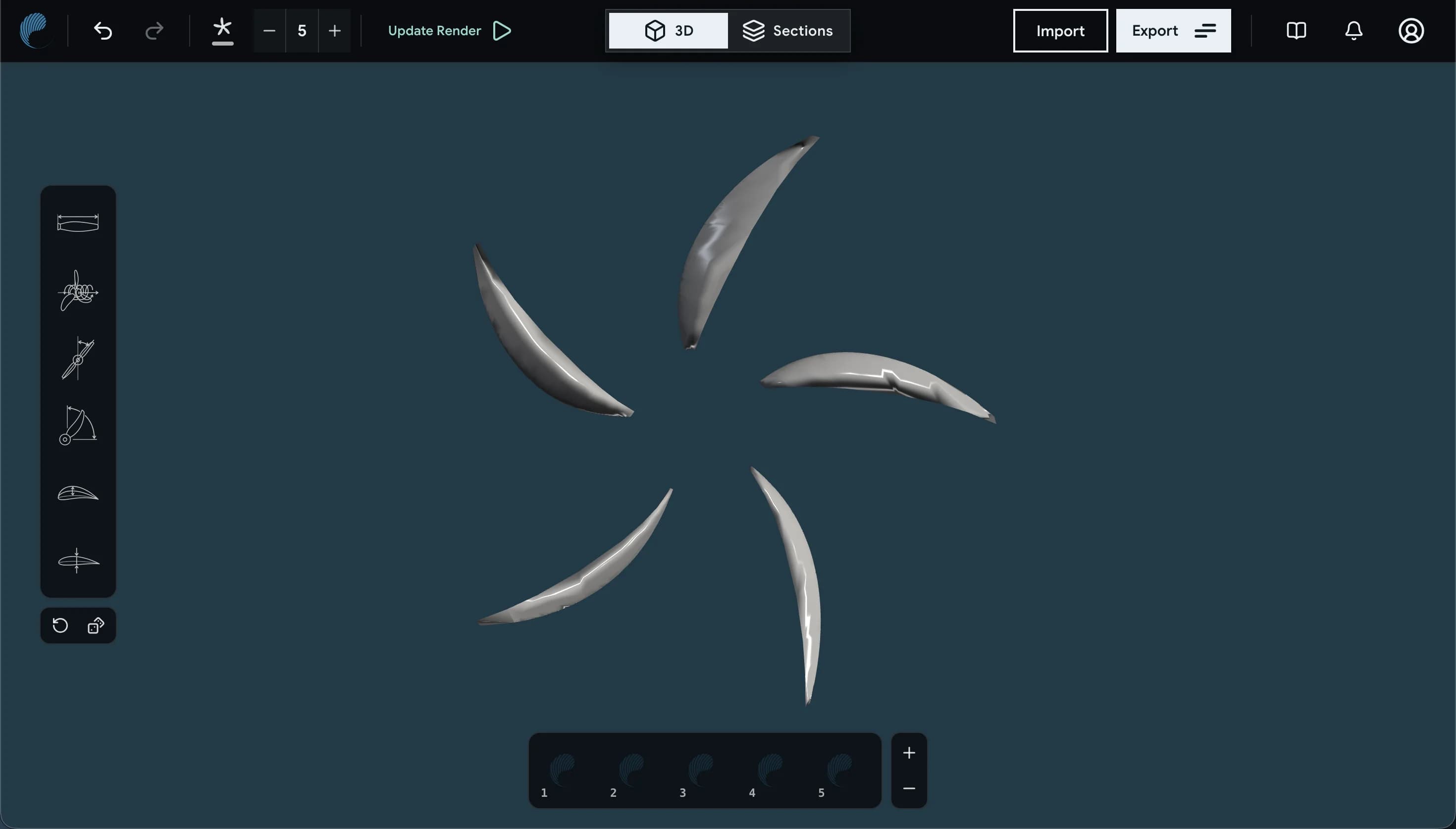Image resolution: width=1456 pixels, height=829 pixels.
Task: Click the undo arrow
Action: pos(103,31)
